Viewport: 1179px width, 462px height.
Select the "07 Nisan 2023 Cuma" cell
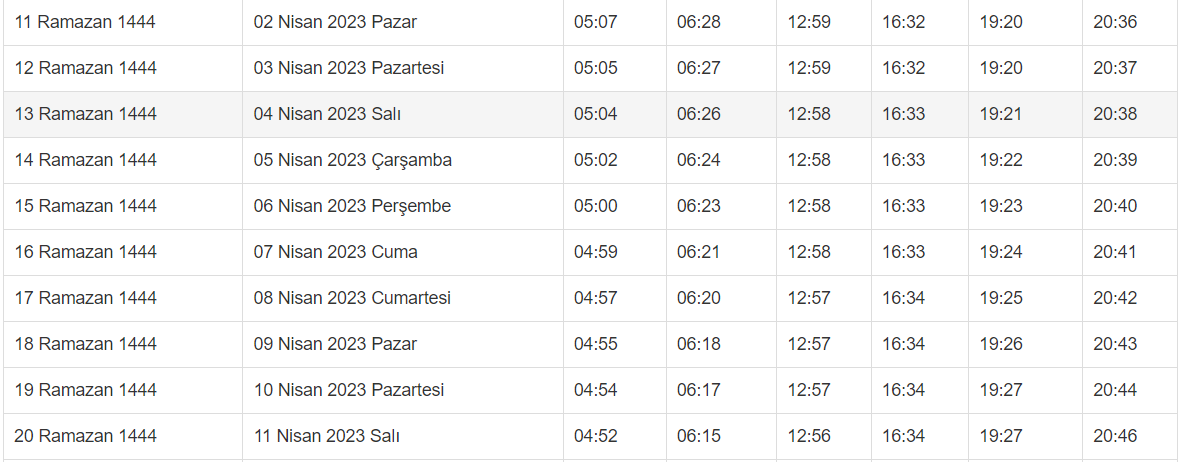[x=335, y=252]
